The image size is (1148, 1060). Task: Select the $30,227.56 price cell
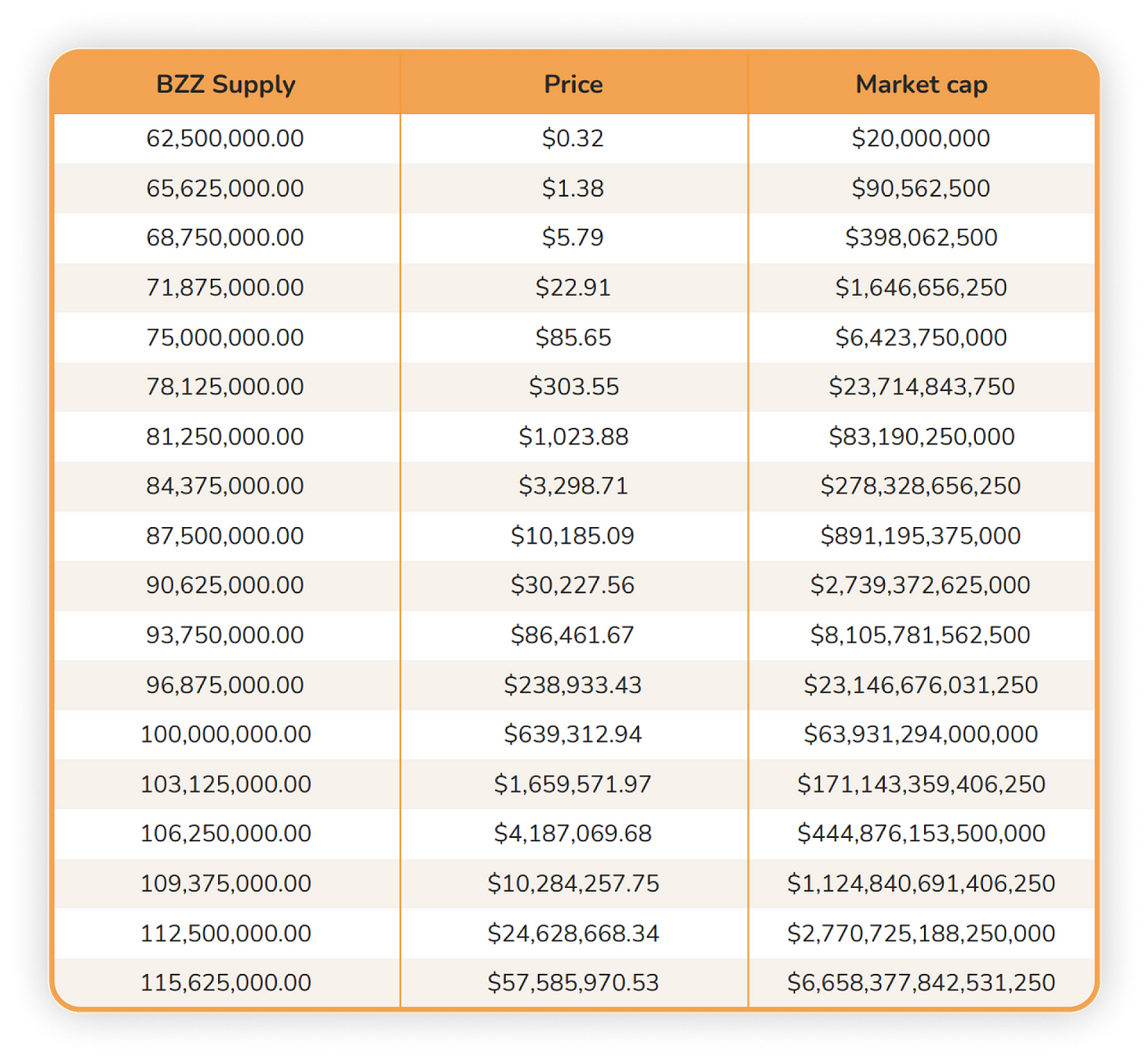[573, 585]
